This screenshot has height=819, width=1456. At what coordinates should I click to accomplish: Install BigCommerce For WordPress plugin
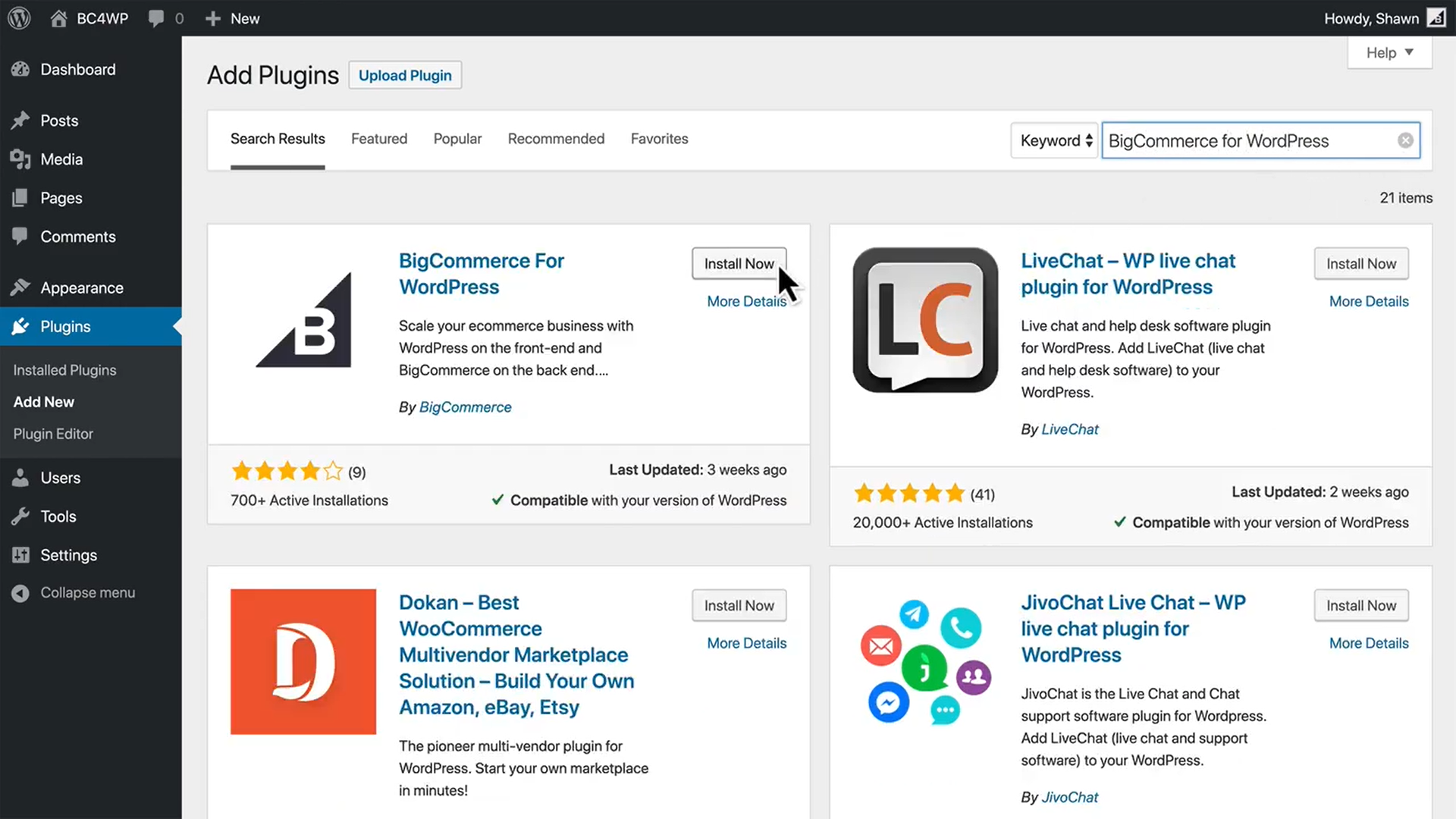coord(739,263)
